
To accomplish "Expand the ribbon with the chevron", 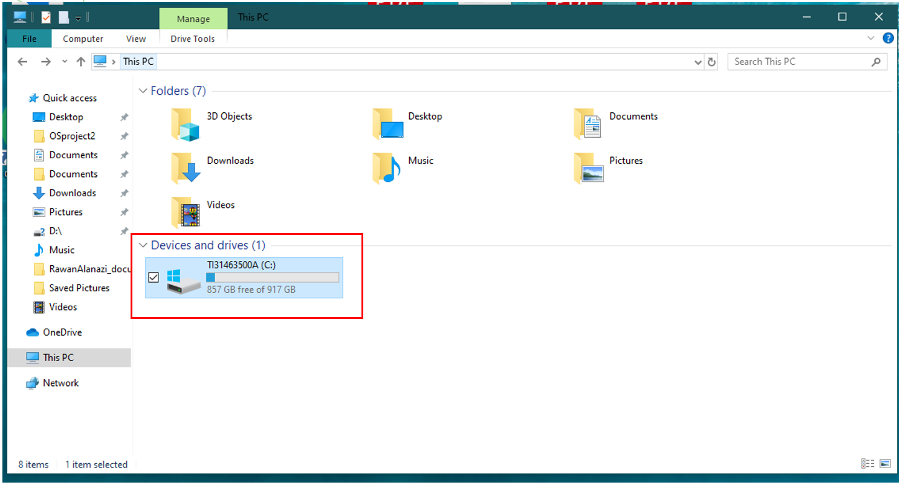I will coord(871,38).
